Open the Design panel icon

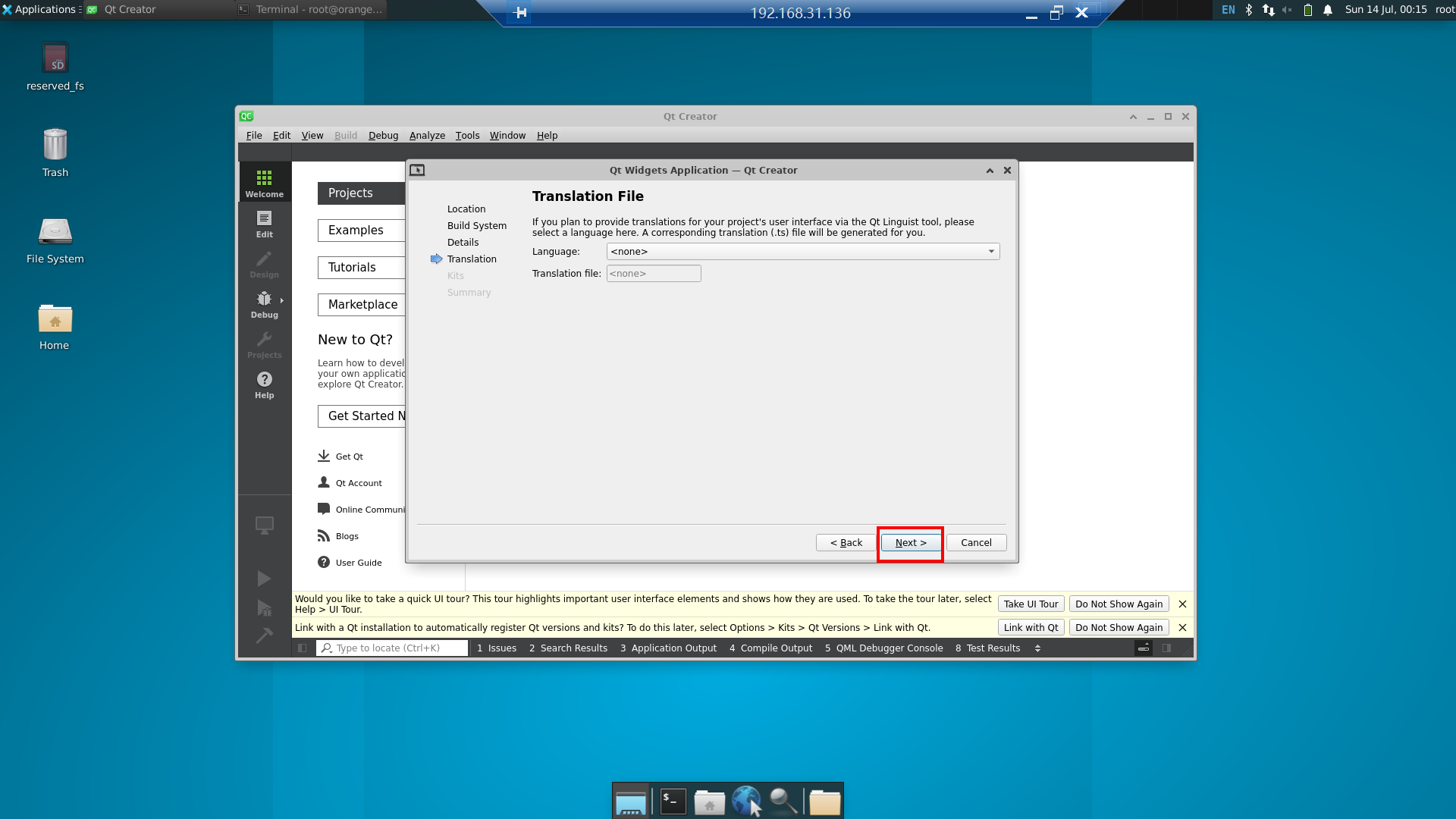(264, 265)
